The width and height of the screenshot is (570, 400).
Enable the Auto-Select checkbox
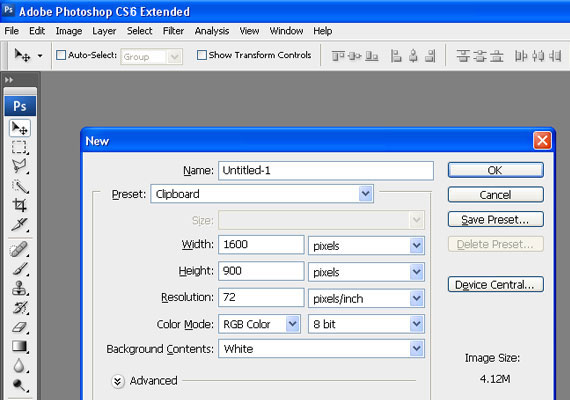61,55
